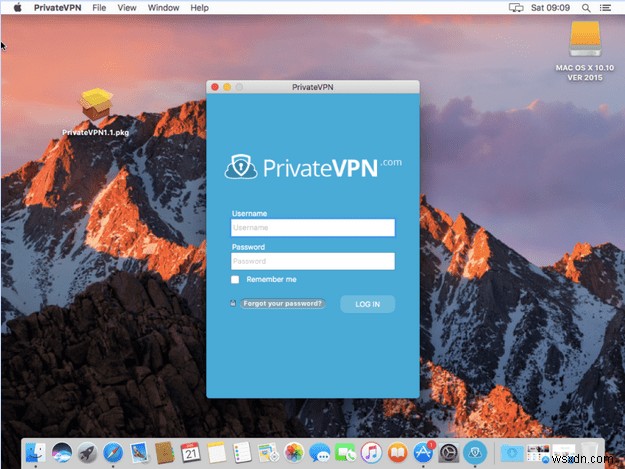Viewport: 625px width, 469px height.
Task: Click the PrivateVPN cloud shield logo
Action: [241, 167]
